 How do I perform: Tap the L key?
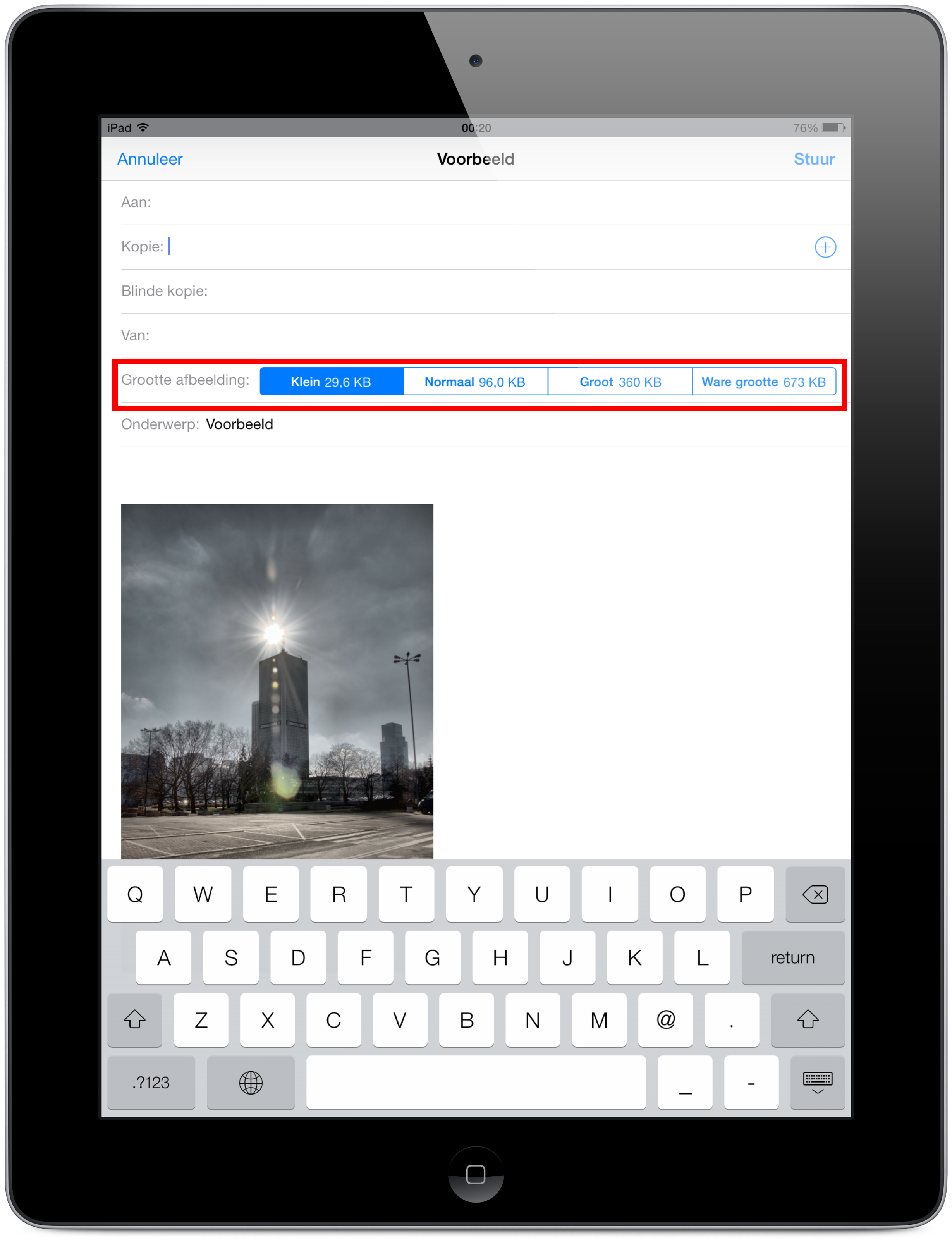pyautogui.click(x=702, y=957)
